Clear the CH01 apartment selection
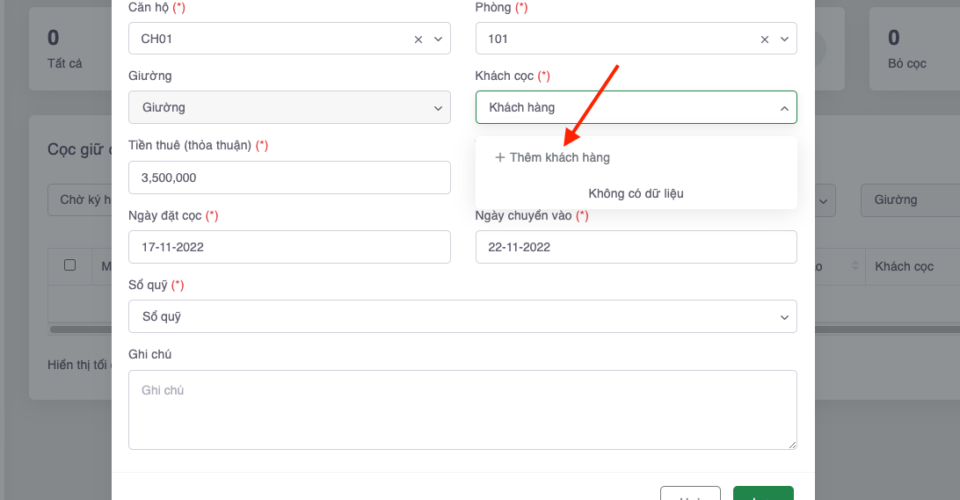960x500 pixels. click(x=418, y=39)
